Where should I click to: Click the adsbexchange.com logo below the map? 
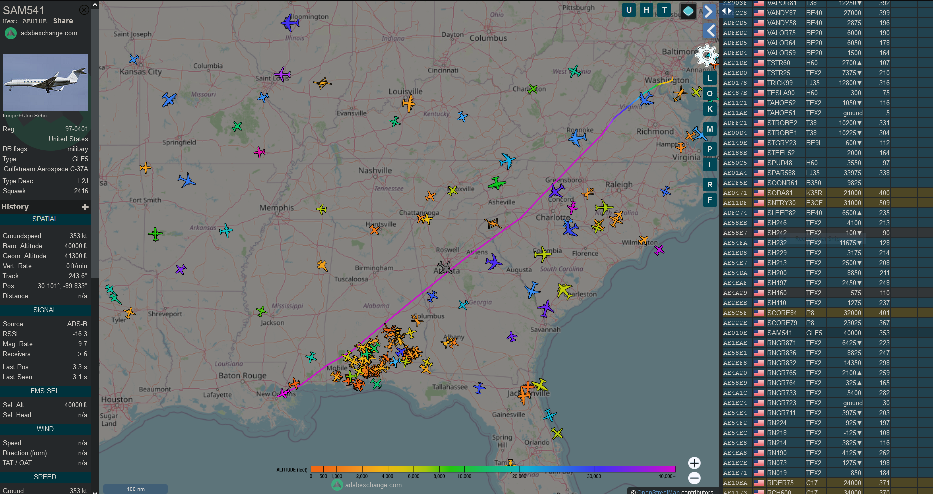[x=366, y=484]
